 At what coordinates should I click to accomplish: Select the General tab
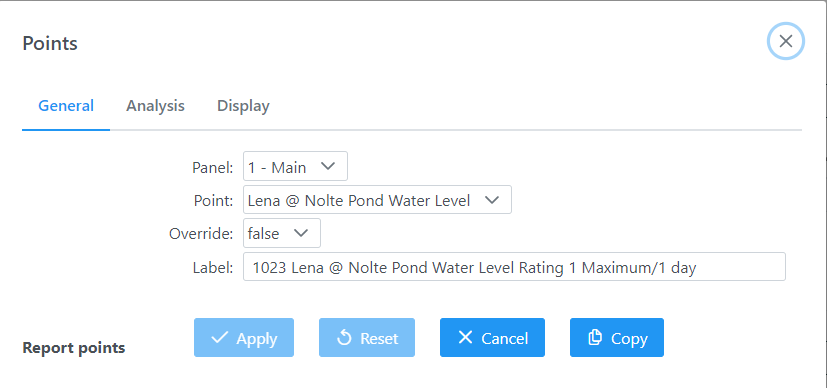pos(66,106)
